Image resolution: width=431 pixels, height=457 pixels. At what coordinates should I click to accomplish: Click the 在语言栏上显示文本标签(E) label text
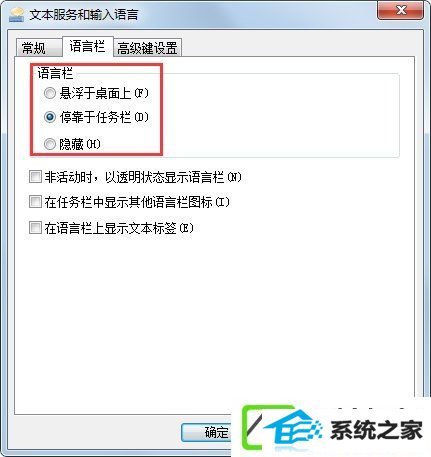(119, 228)
